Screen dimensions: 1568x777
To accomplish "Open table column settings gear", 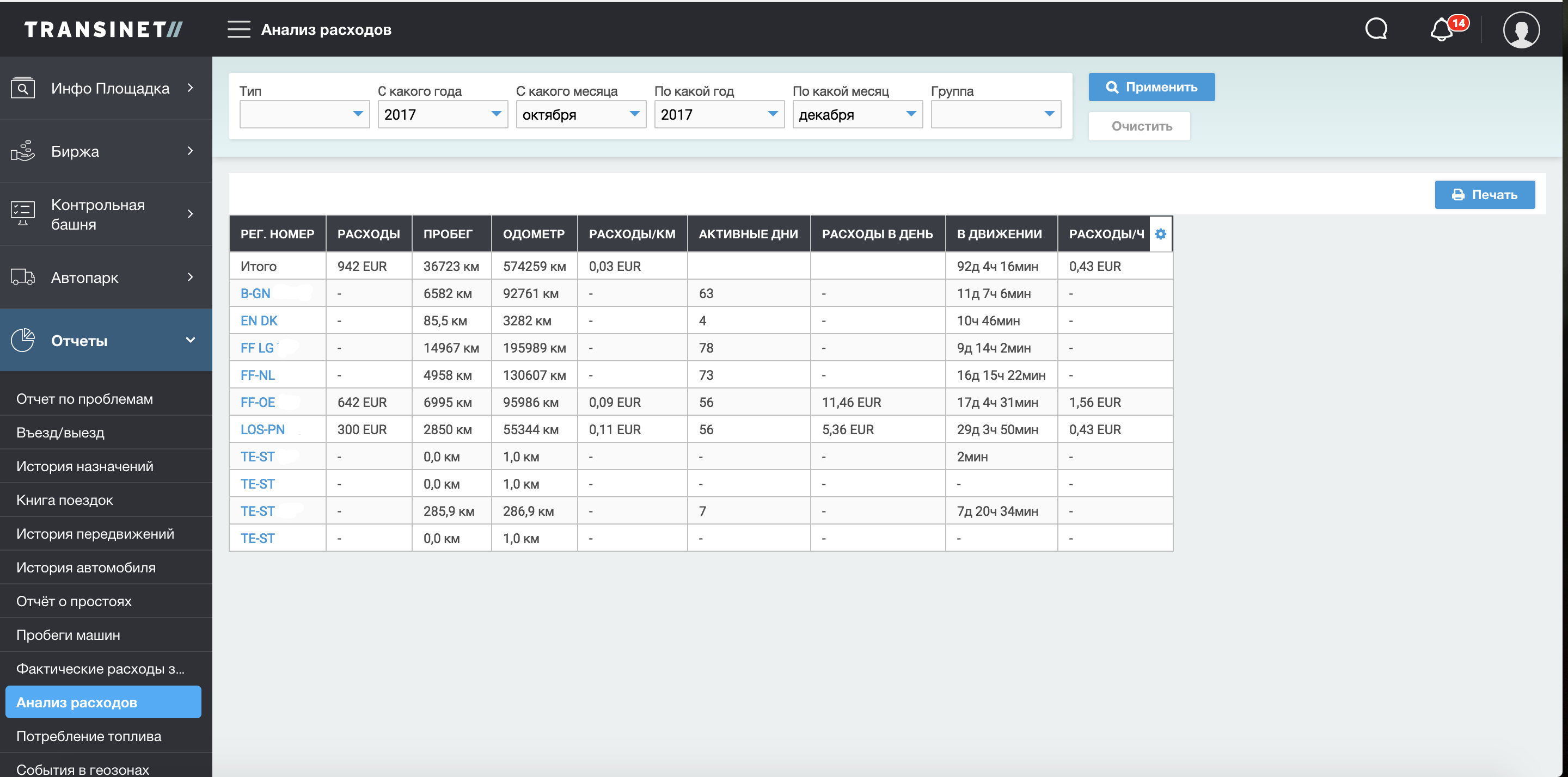I will 1160,233.
